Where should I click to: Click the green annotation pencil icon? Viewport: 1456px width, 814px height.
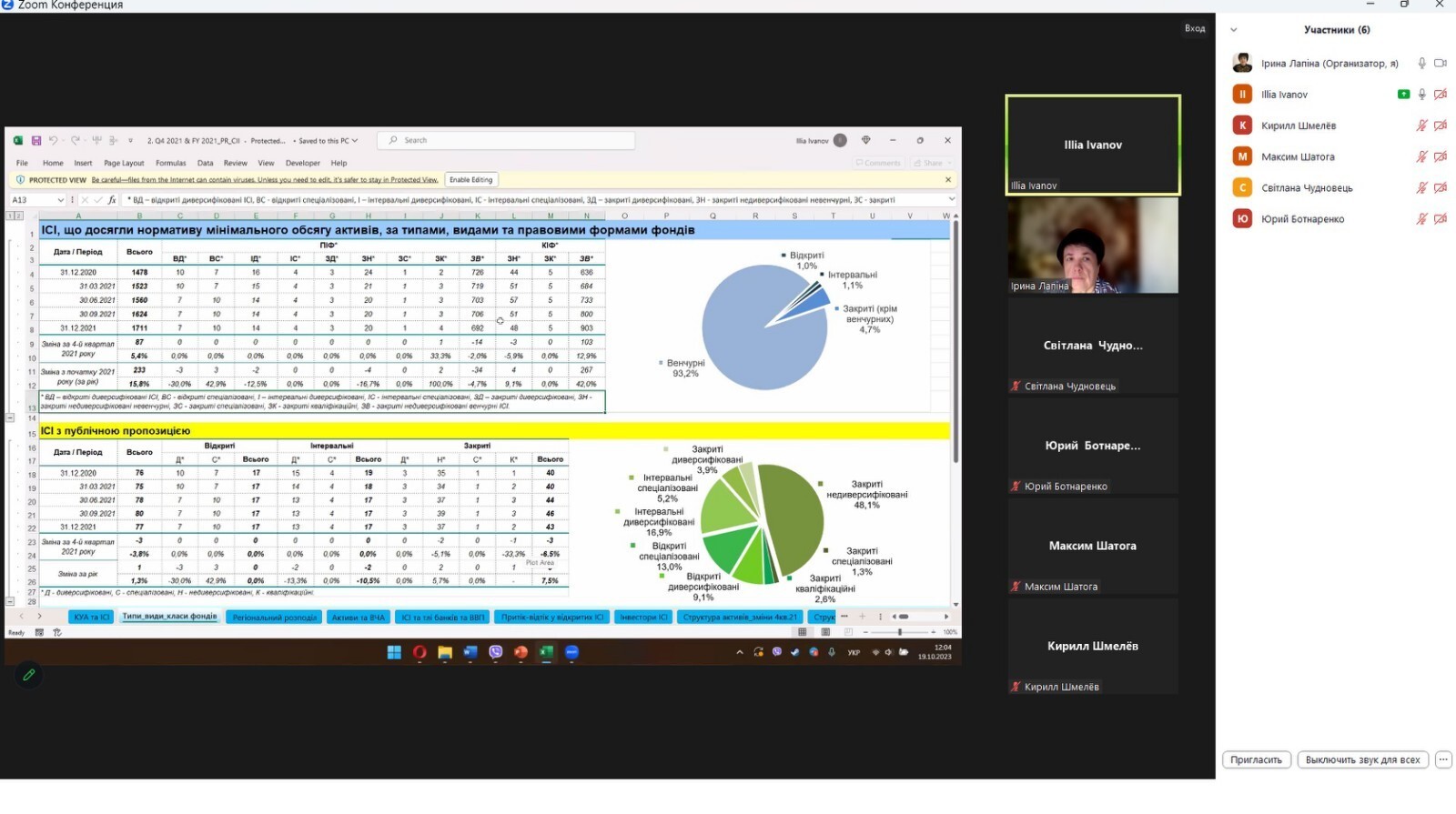coord(28,675)
